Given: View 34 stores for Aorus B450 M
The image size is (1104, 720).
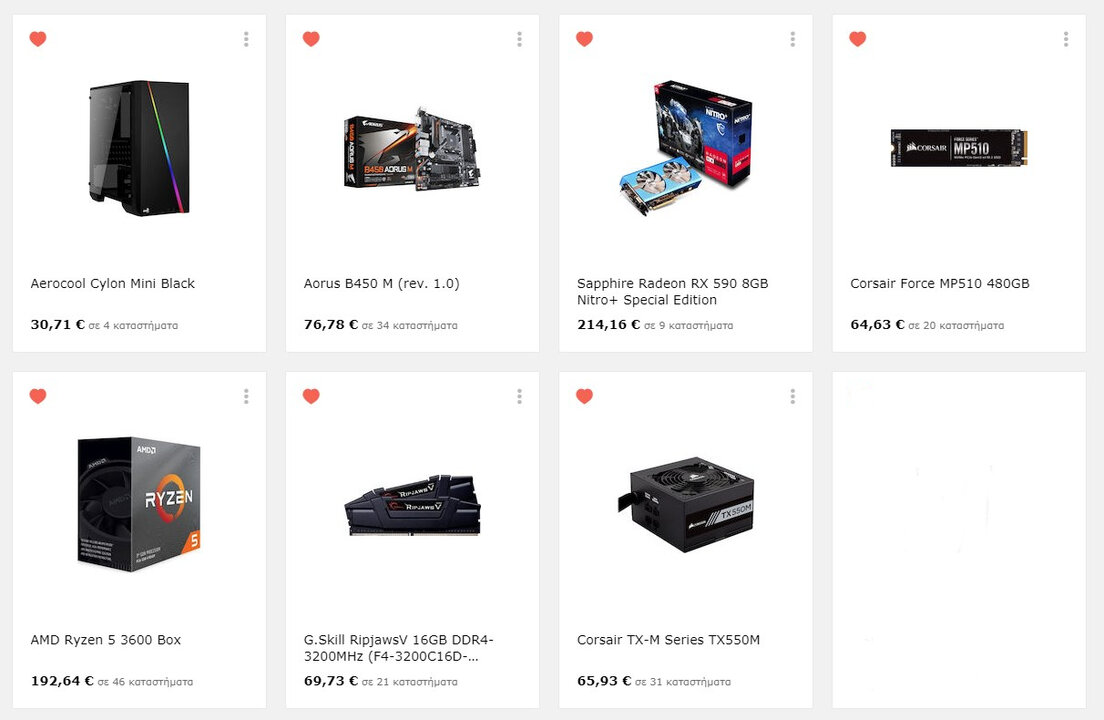Looking at the screenshot, I should click(x=410, y=325).
